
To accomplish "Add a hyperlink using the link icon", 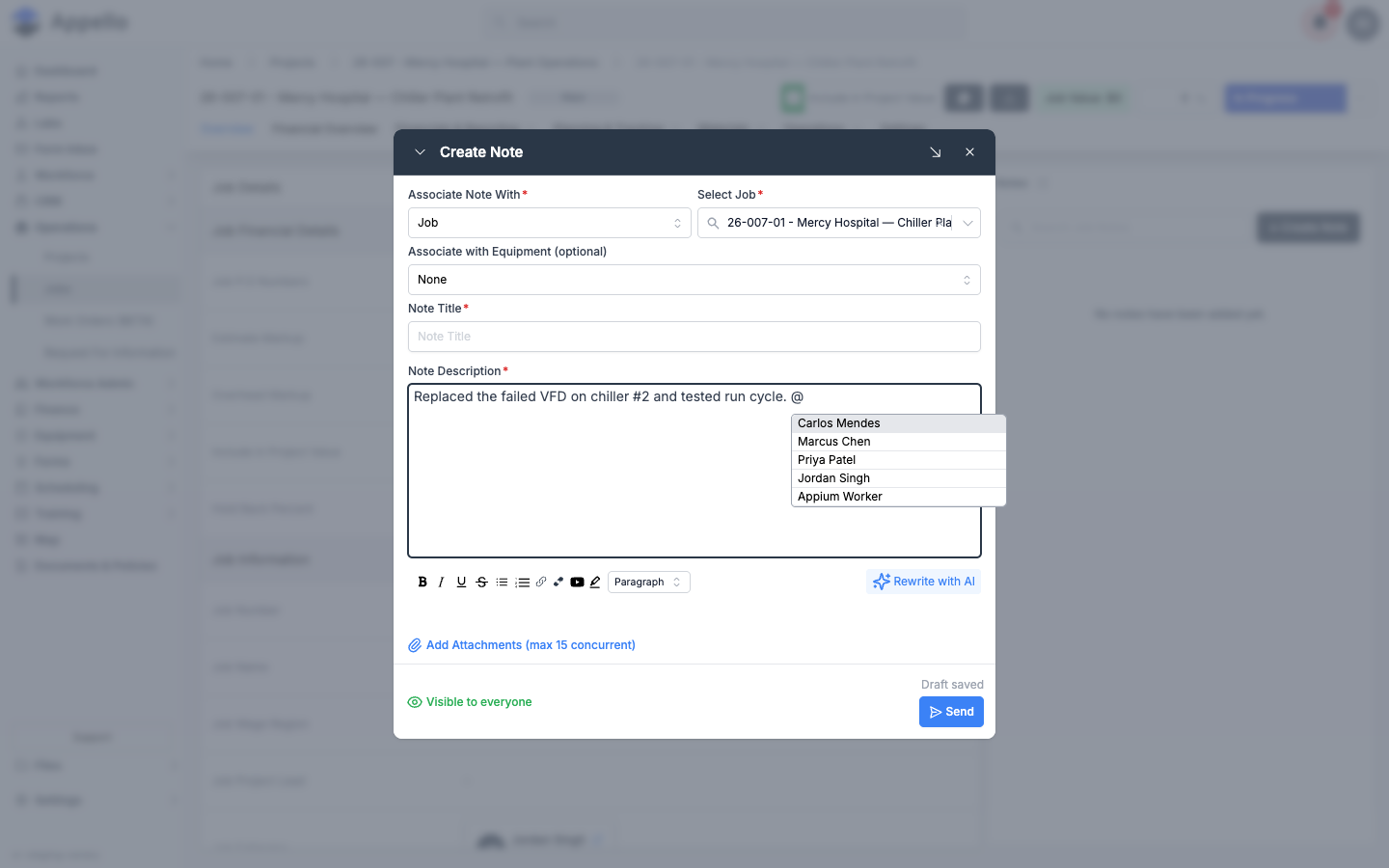I will pyautogui.click(x=541, y=583).
